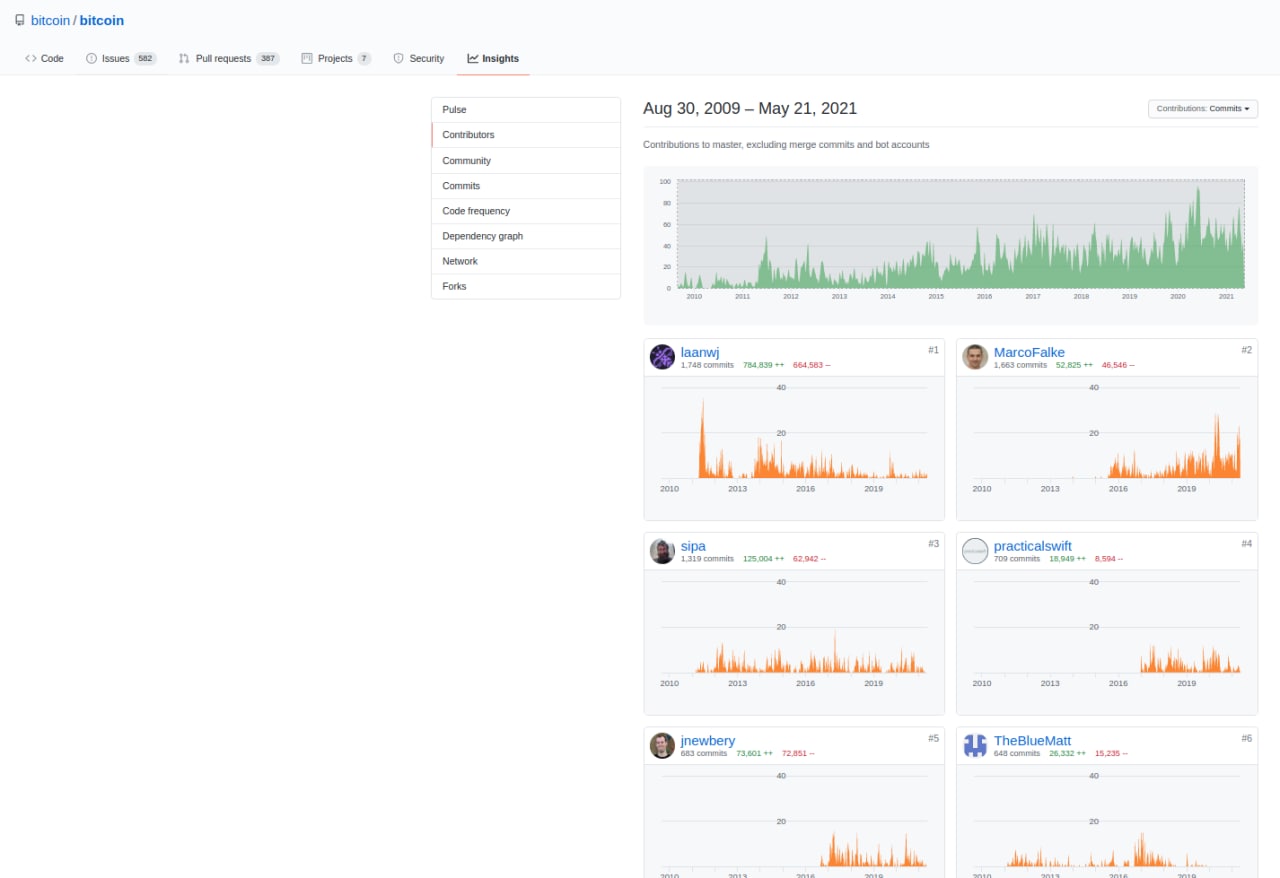View TheBlueMatt's 648 commits
The image size is (1280, 878).
click(x=1017, y=753)
